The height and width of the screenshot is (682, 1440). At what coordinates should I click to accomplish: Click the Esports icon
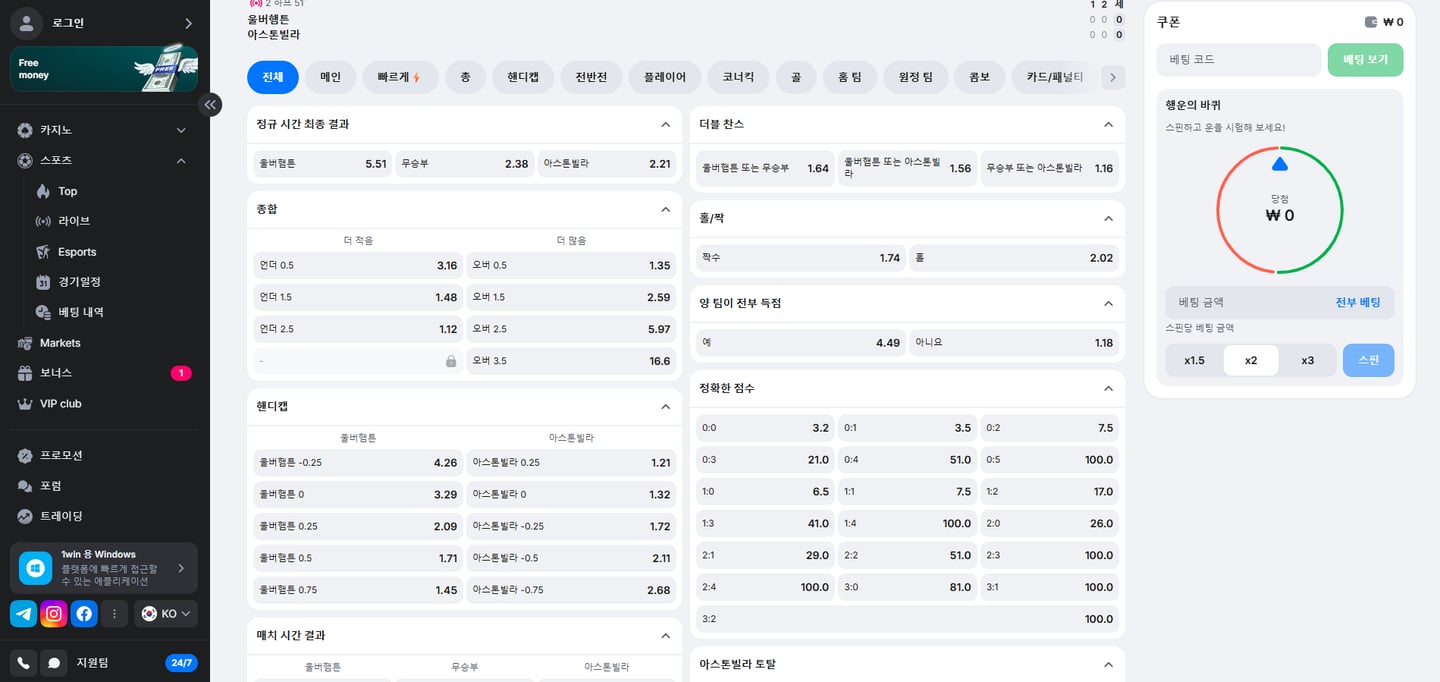coord(43,252)
